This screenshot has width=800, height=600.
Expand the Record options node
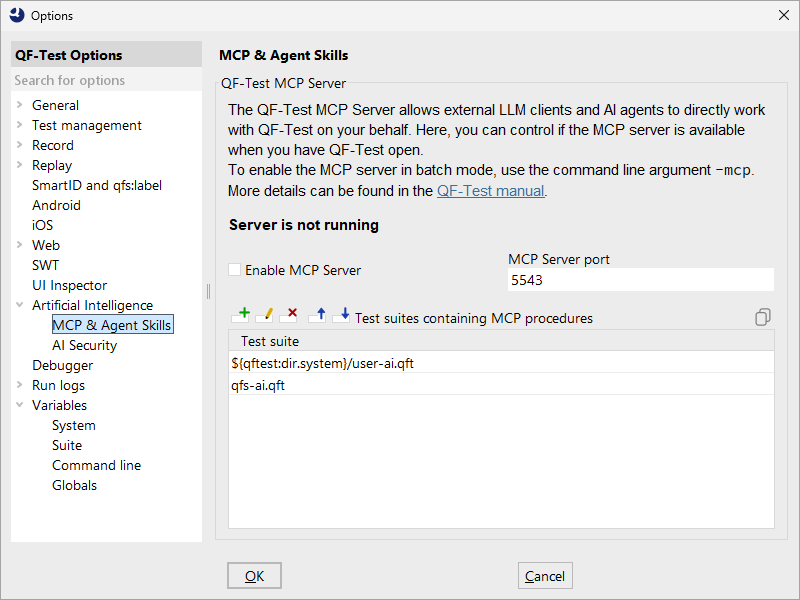(19, 145)
